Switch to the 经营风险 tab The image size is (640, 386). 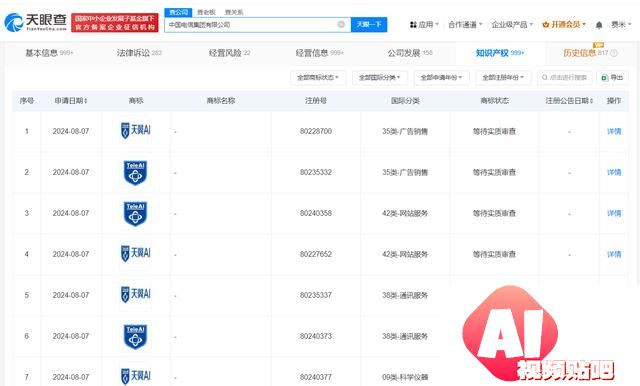tap(229, 53)
